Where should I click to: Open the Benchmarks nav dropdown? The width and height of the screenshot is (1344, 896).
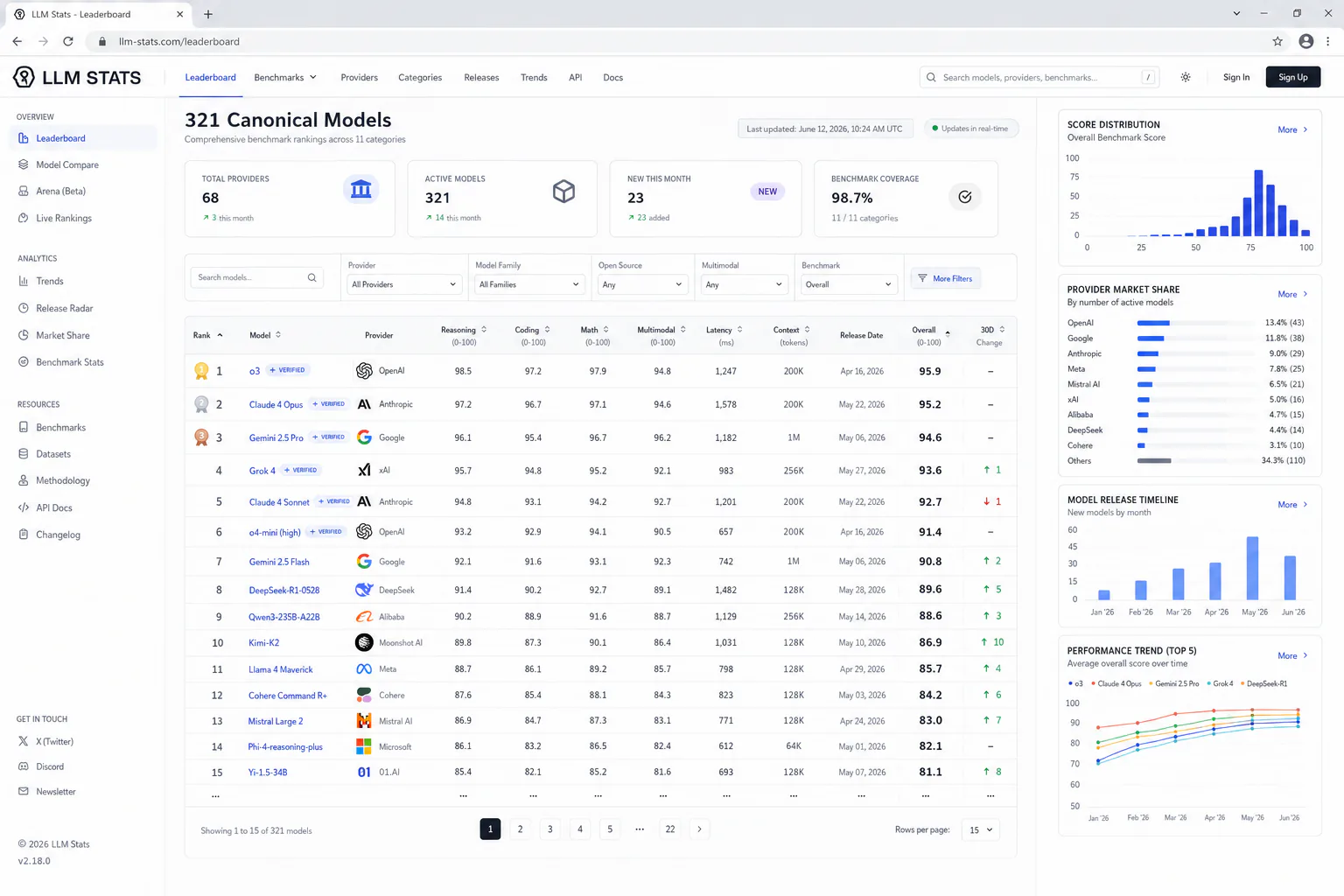[285, 77]
